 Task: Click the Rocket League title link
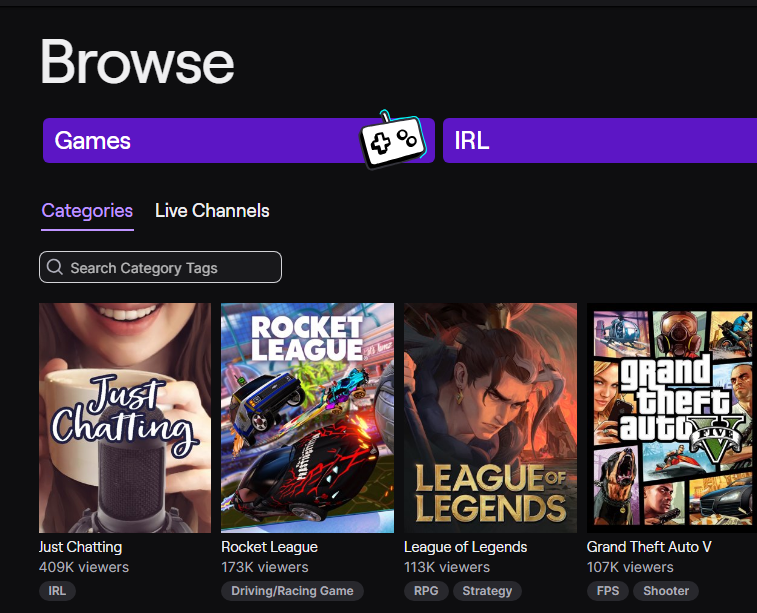[269, 547]
